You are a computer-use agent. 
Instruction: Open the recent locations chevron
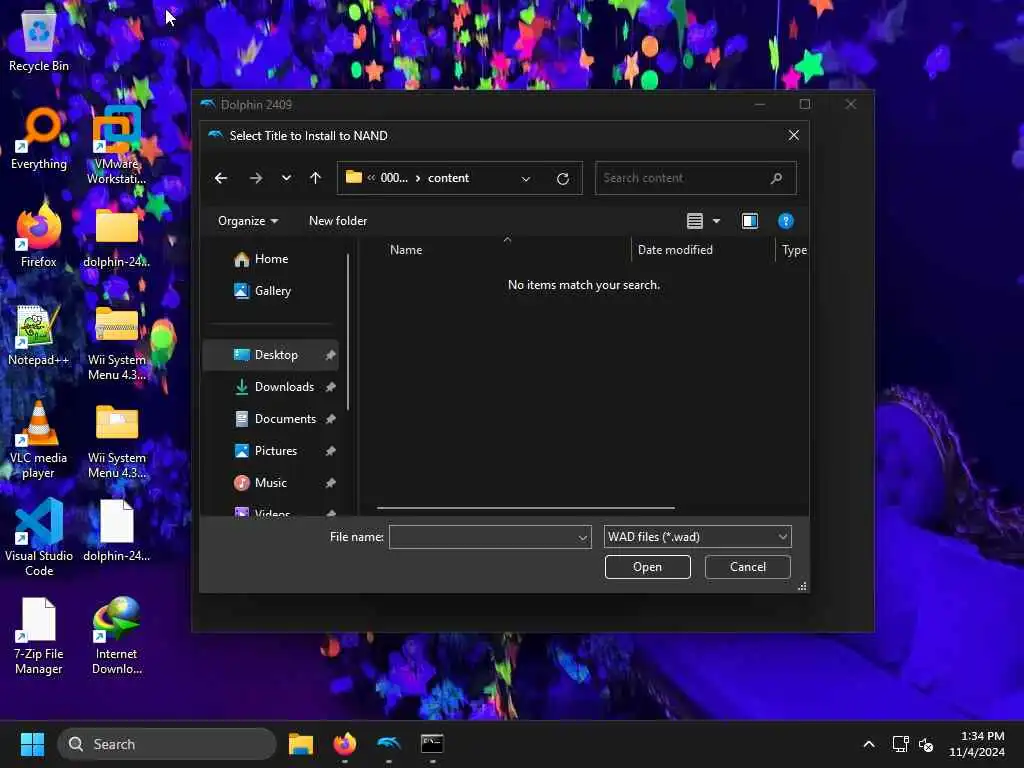pyautogui.click(x=286, y=178)
